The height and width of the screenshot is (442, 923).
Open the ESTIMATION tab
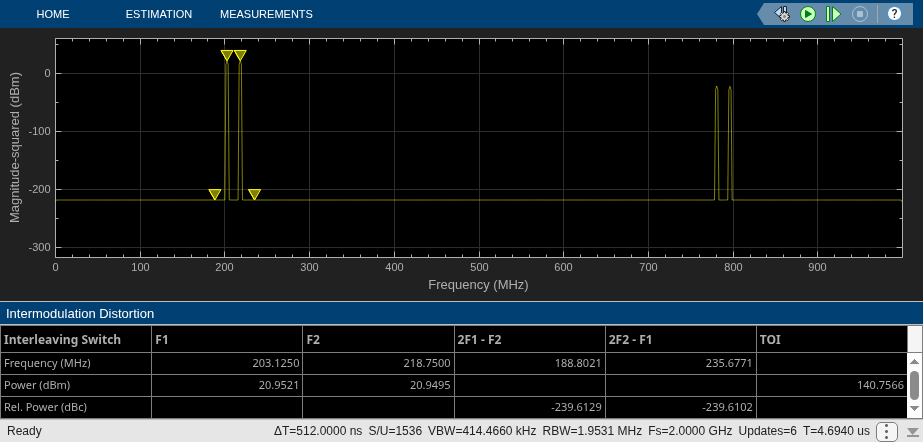(x=159, y=14)
